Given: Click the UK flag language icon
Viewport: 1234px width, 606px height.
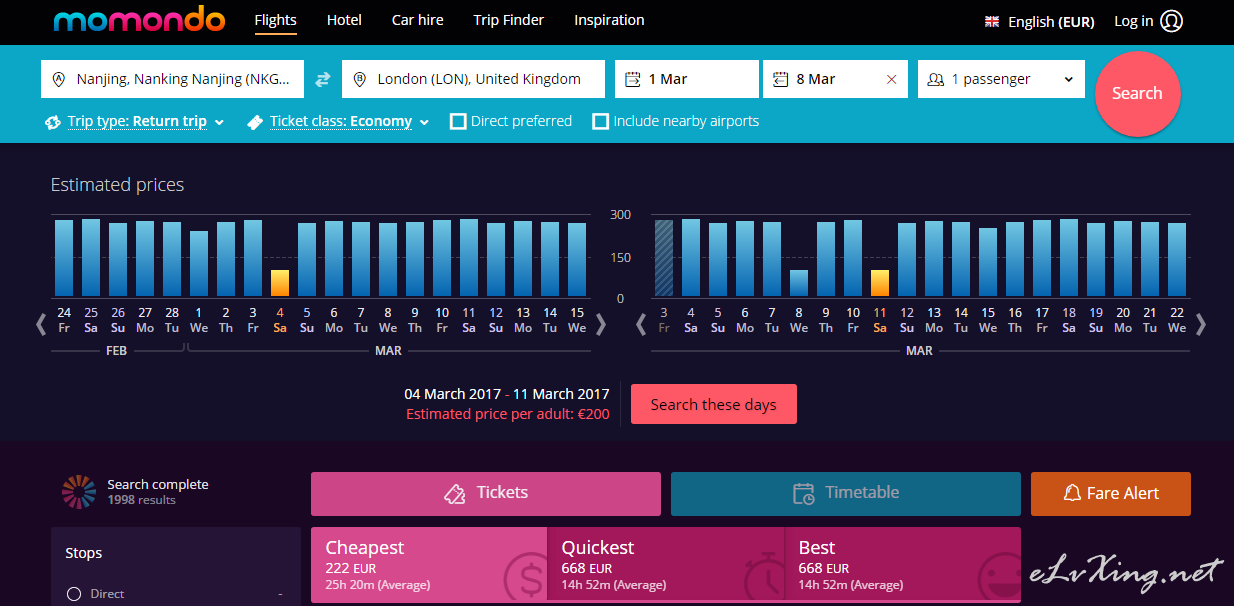Looking at the screenshot, I should click(992, 21).
